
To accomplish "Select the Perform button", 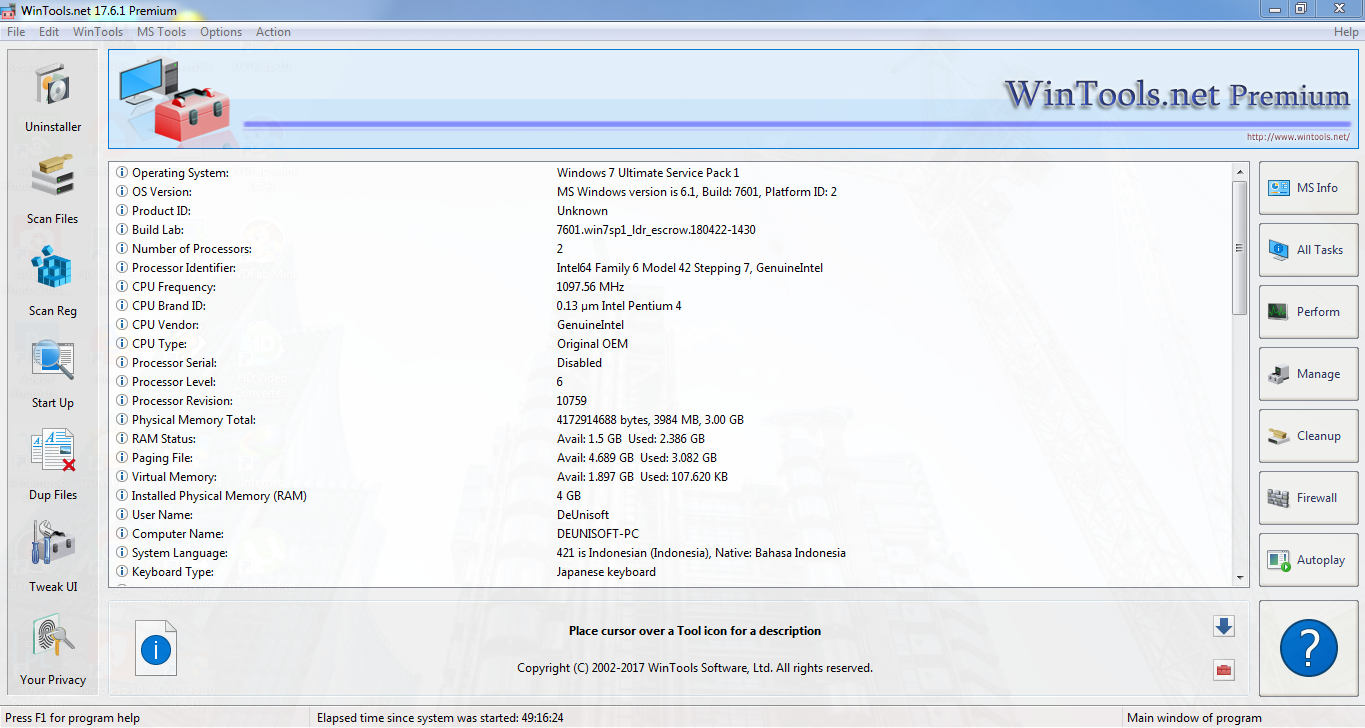I will 1308,312.
